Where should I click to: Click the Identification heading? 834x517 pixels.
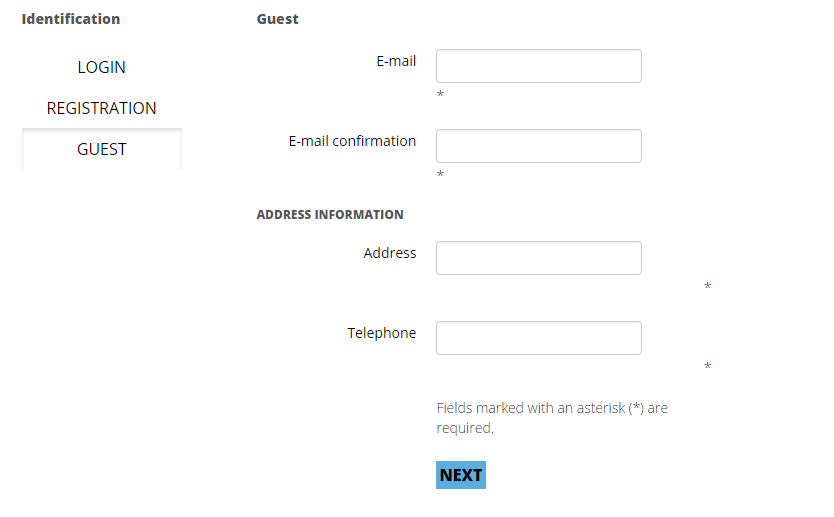(71, 19)
